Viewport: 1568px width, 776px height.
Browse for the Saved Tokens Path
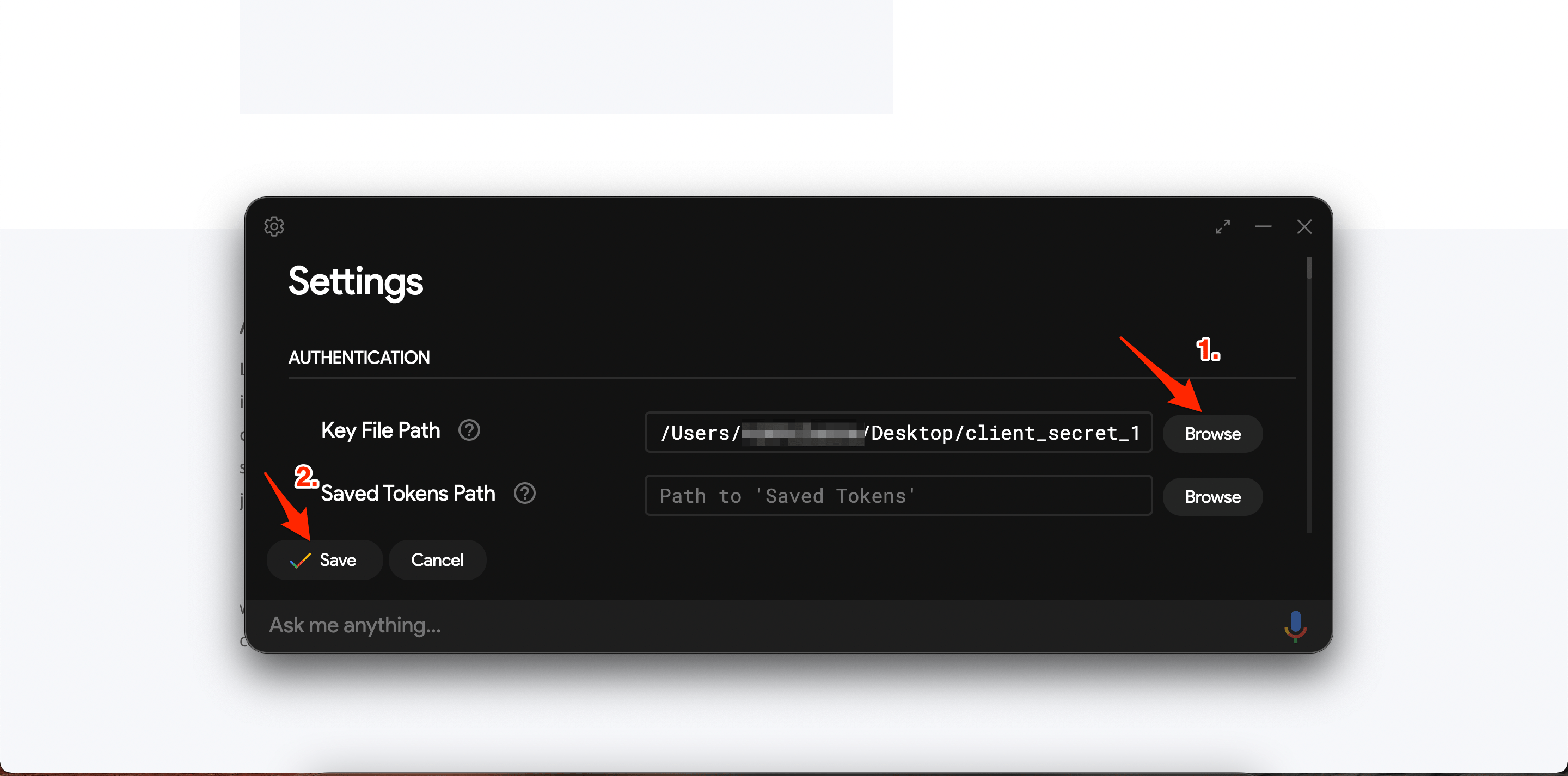(x=1213, y=497)
